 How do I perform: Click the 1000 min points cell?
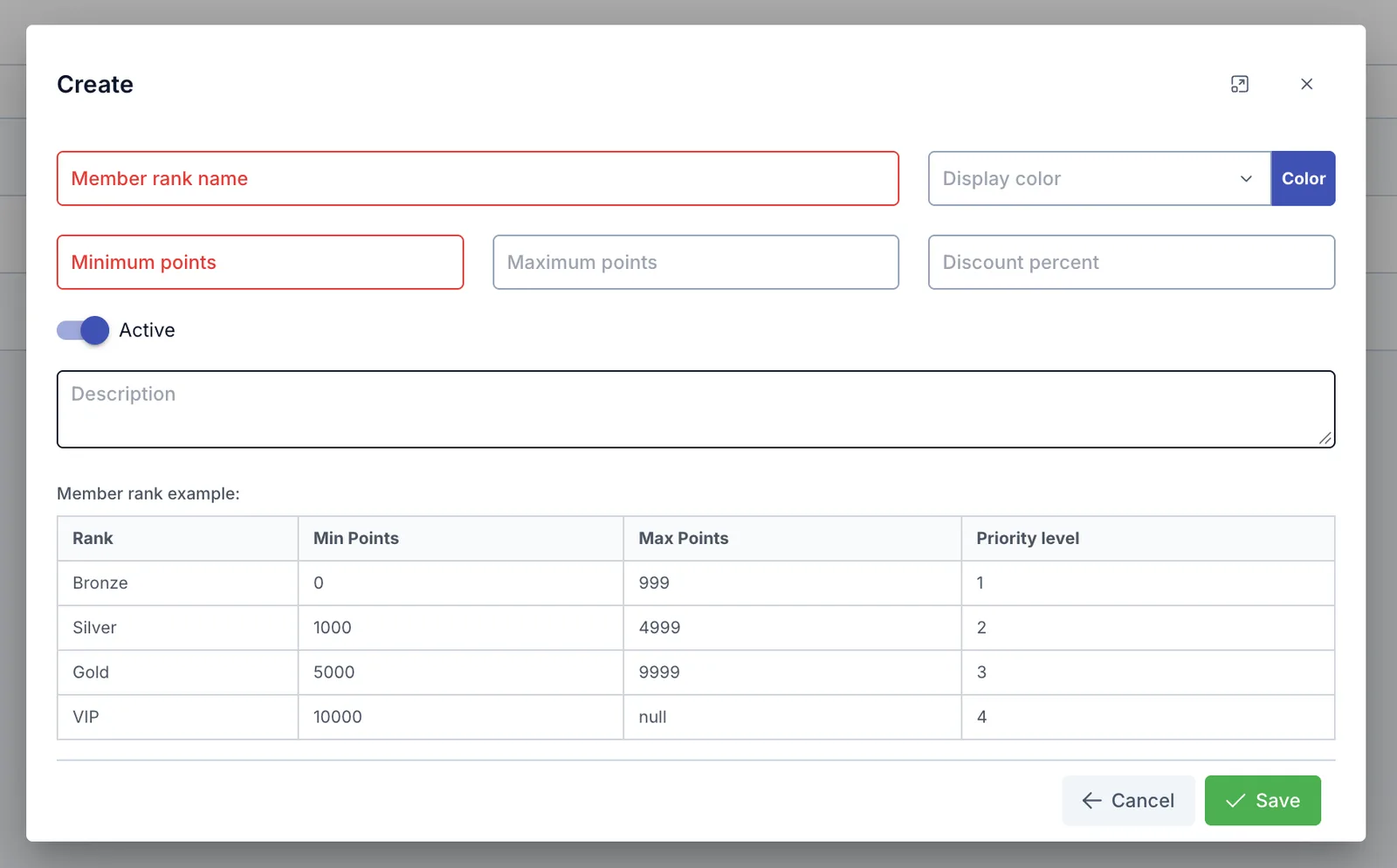pyautogui.click(x=461, y=627)
